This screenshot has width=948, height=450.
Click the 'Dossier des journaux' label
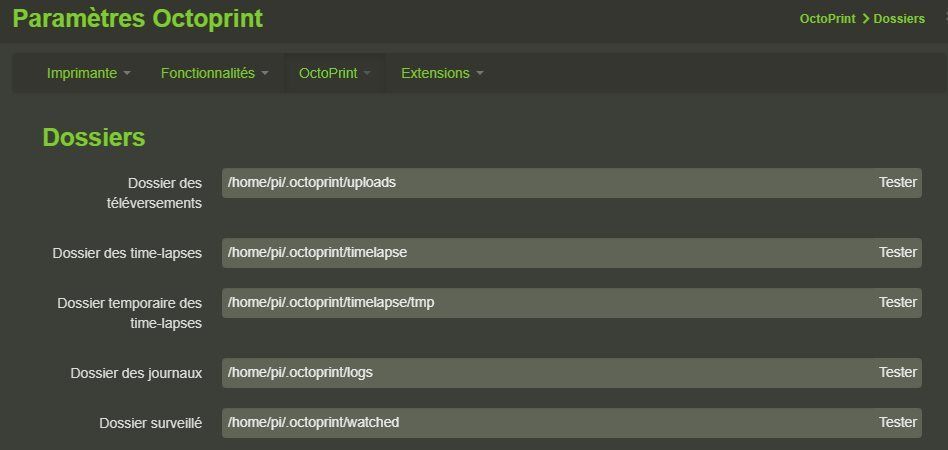136,373
